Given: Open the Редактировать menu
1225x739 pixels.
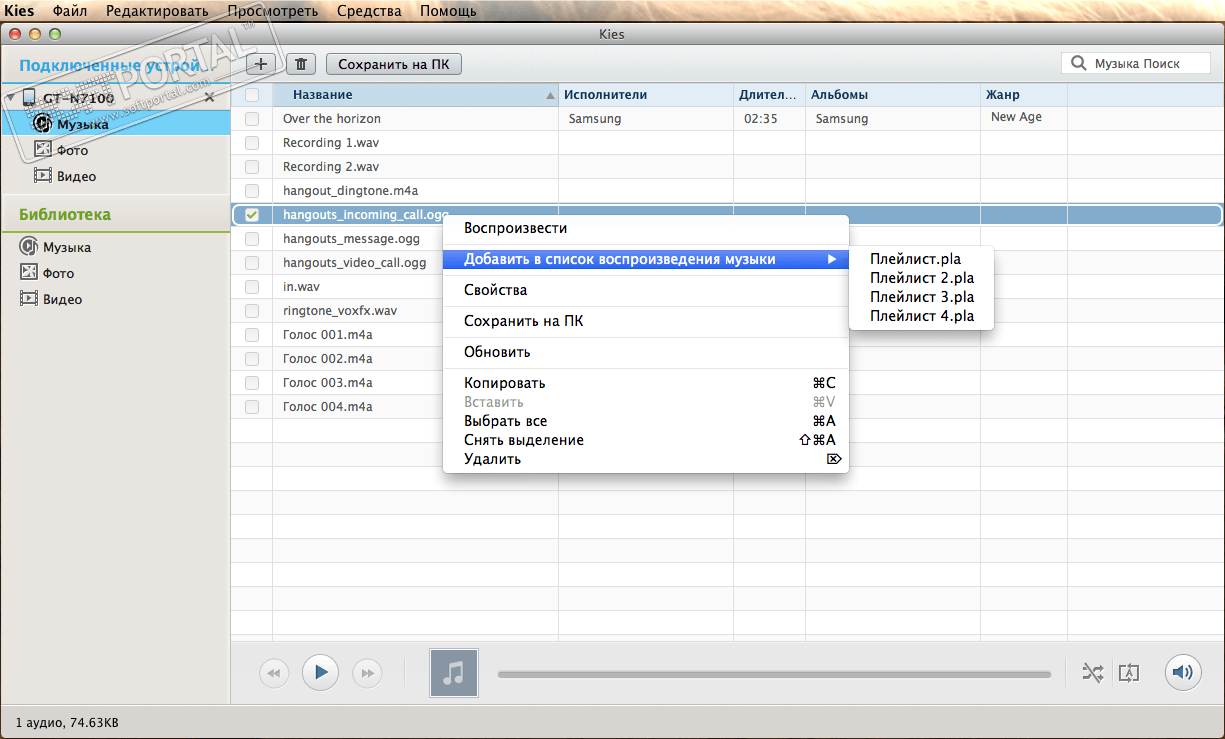Looking at the screenshot, I should (157, 11).
